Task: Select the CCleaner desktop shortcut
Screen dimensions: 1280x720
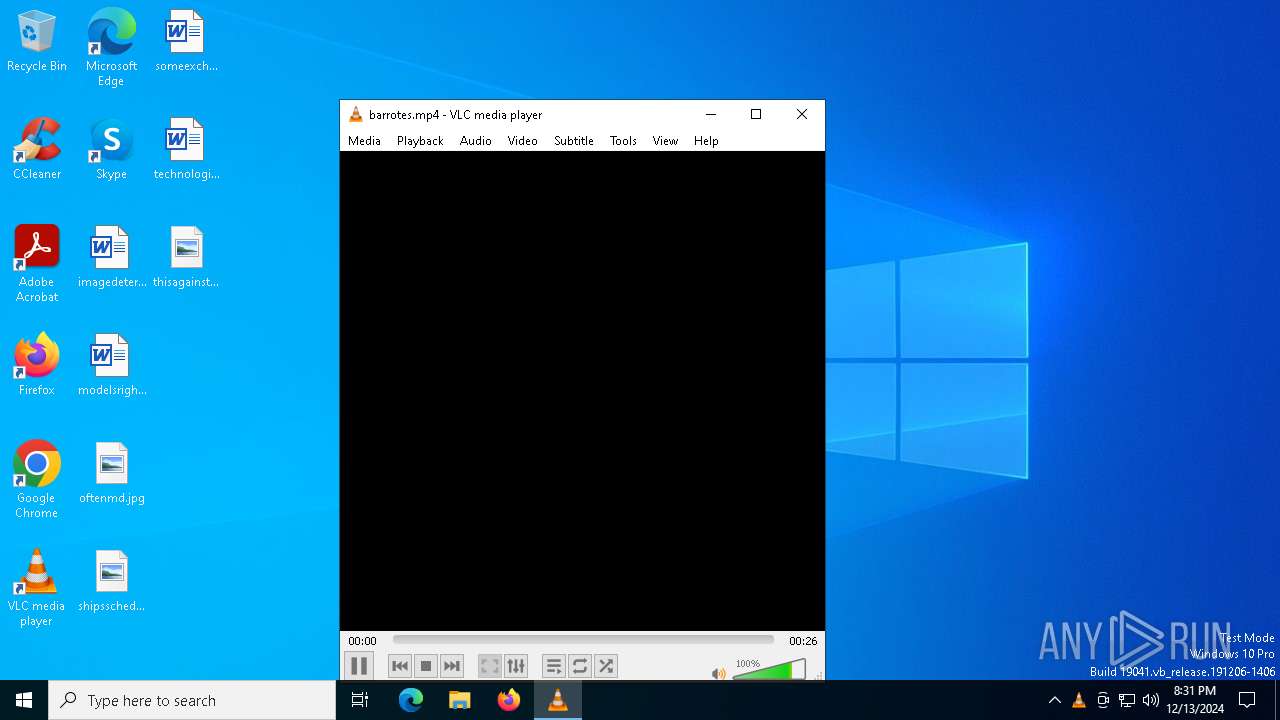Action: (x=37, y=150)
